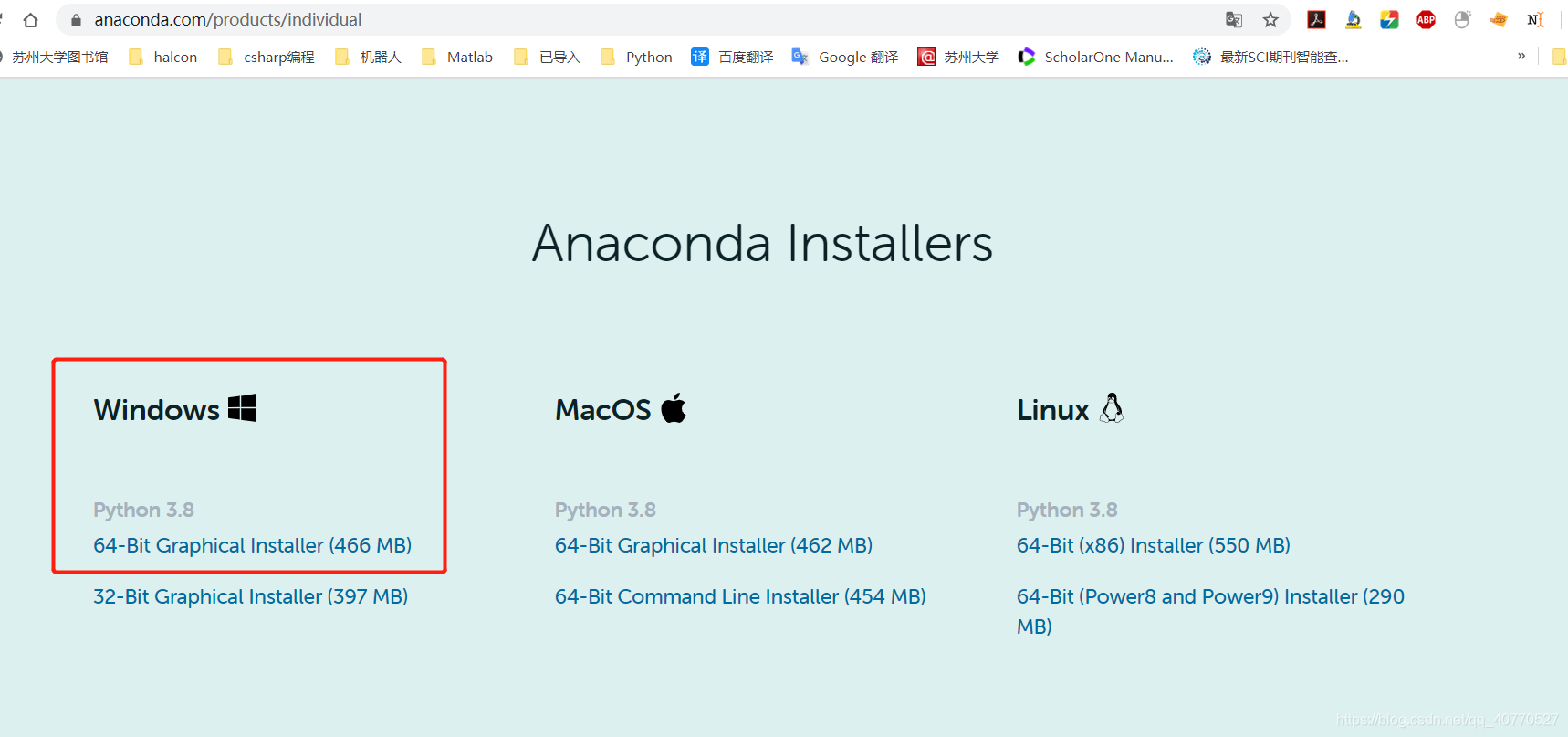Open Google Translate in the address bar
Image resolution: width=1568 pixels, height=737 pixels.
1234,19
